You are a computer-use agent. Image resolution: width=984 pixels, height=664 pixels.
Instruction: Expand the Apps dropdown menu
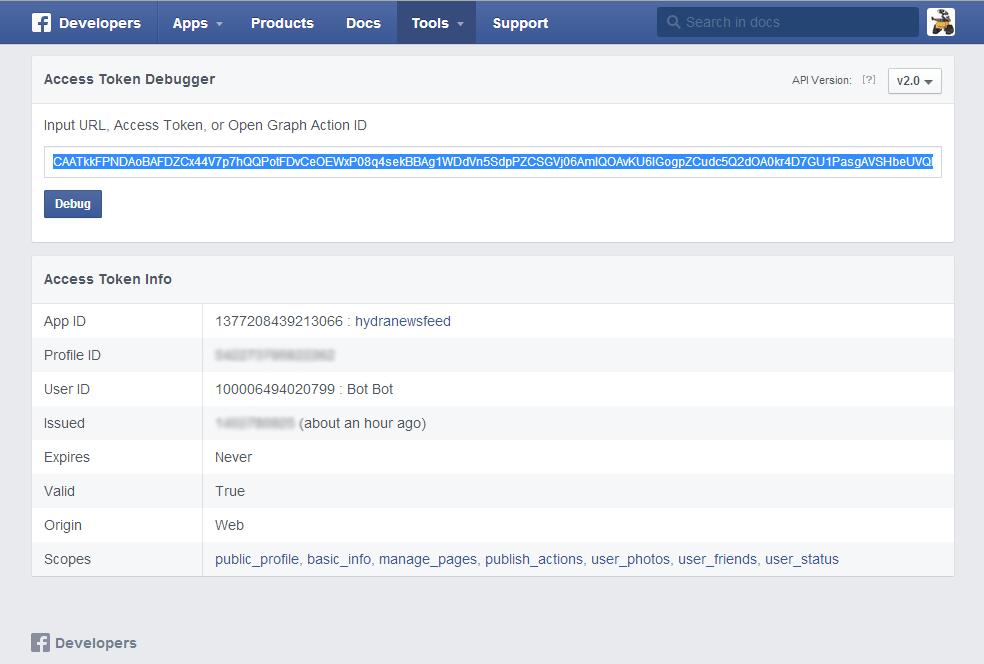click(198, 23)
